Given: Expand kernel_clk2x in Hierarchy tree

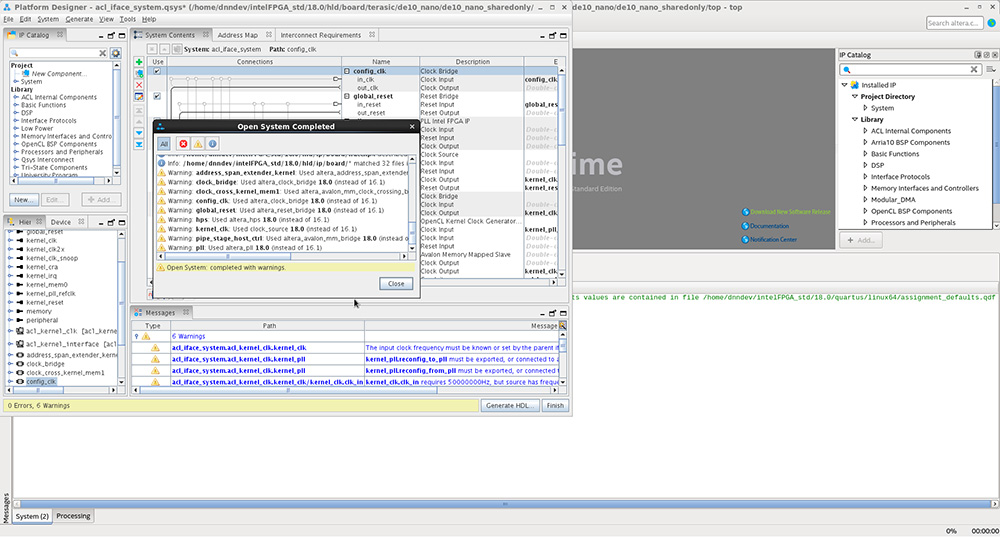Looking at the screenshot, I should coord(10,249).
